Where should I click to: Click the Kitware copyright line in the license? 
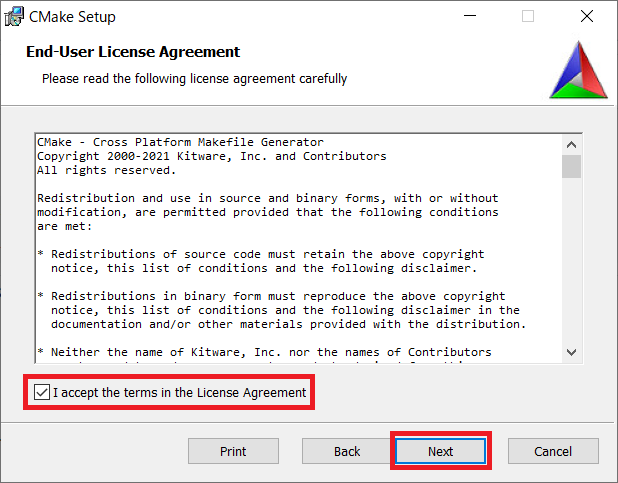(212, 156)
